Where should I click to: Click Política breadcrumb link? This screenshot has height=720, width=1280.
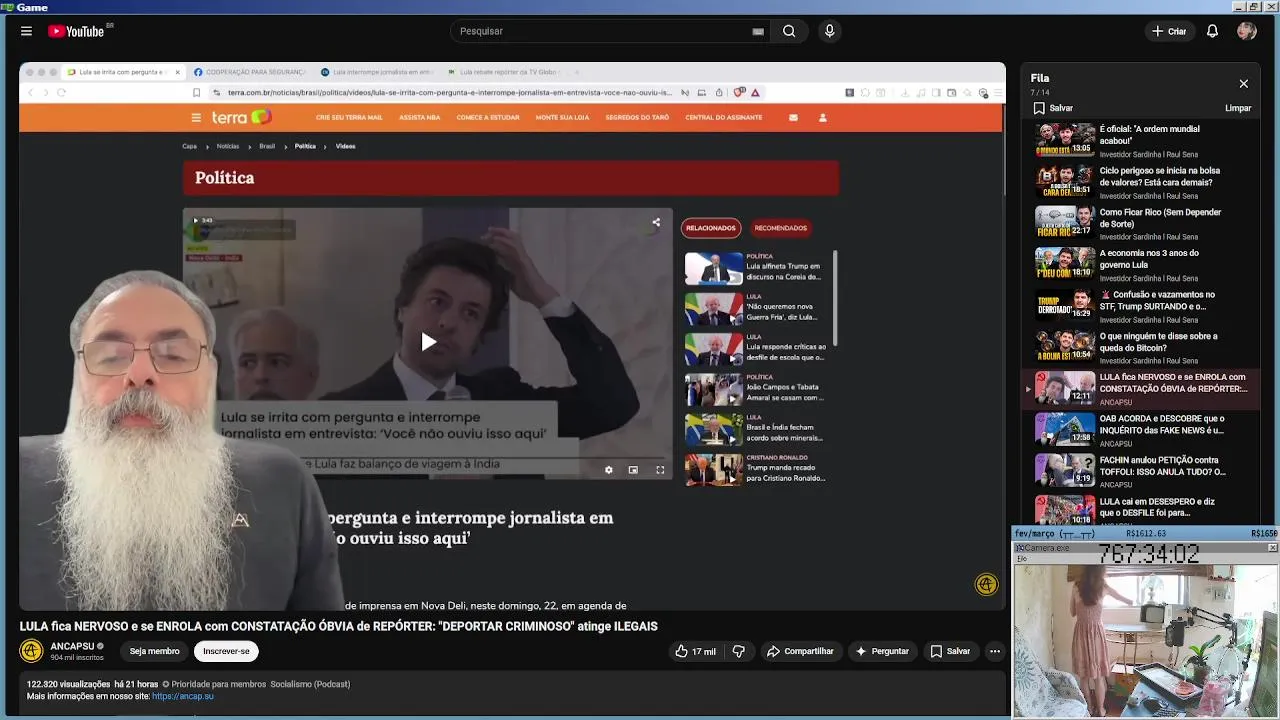305,146
